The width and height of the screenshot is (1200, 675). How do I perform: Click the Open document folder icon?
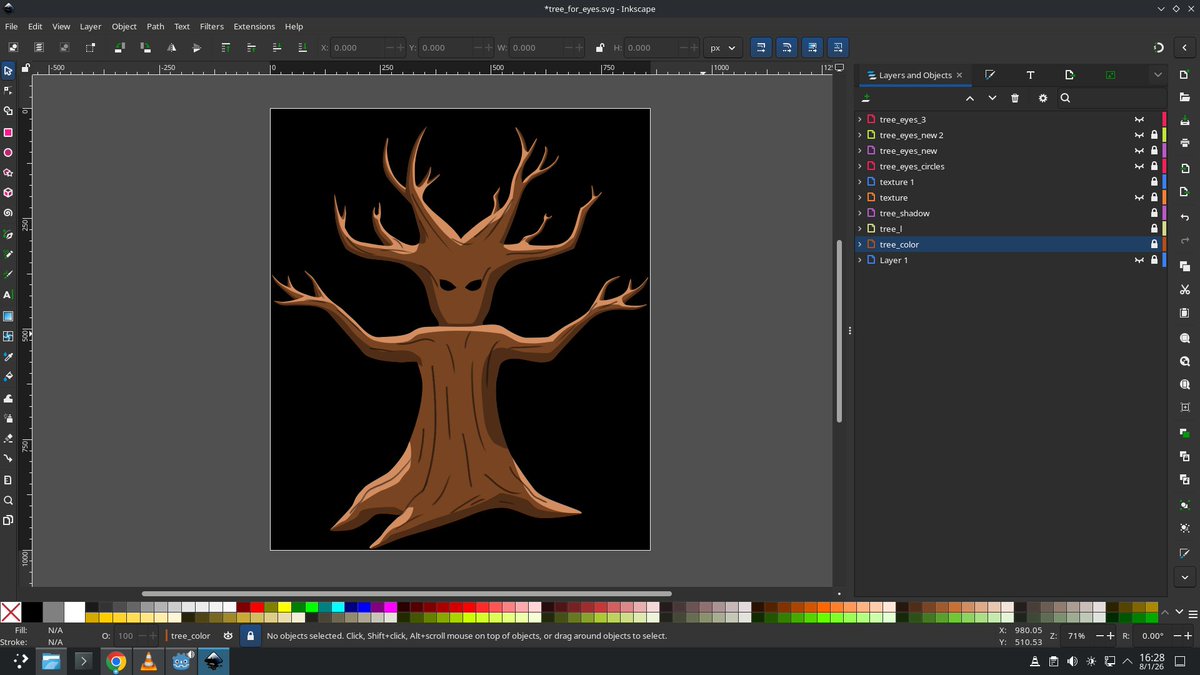(1185, 97)
